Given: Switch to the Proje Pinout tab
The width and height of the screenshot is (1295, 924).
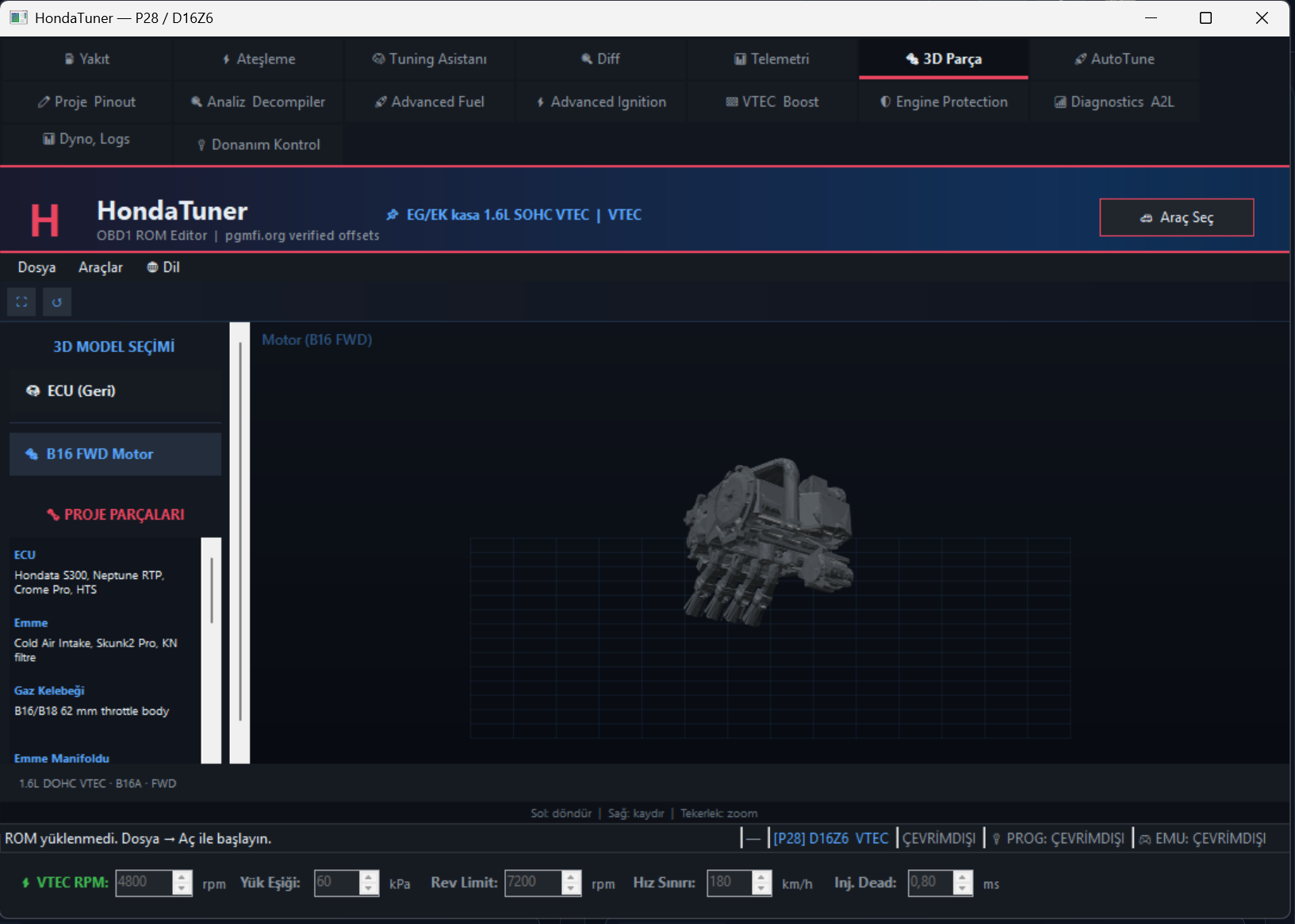Looking at the screenshot, I should pos(86,102).
